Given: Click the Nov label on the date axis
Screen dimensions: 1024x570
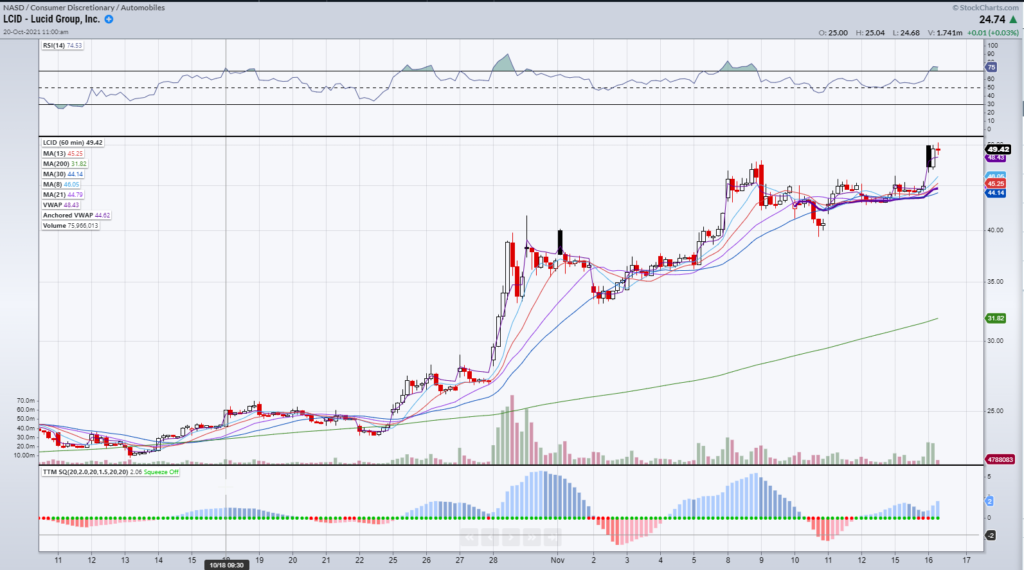Looking at the screenshot, I should (x=557, y=560).
